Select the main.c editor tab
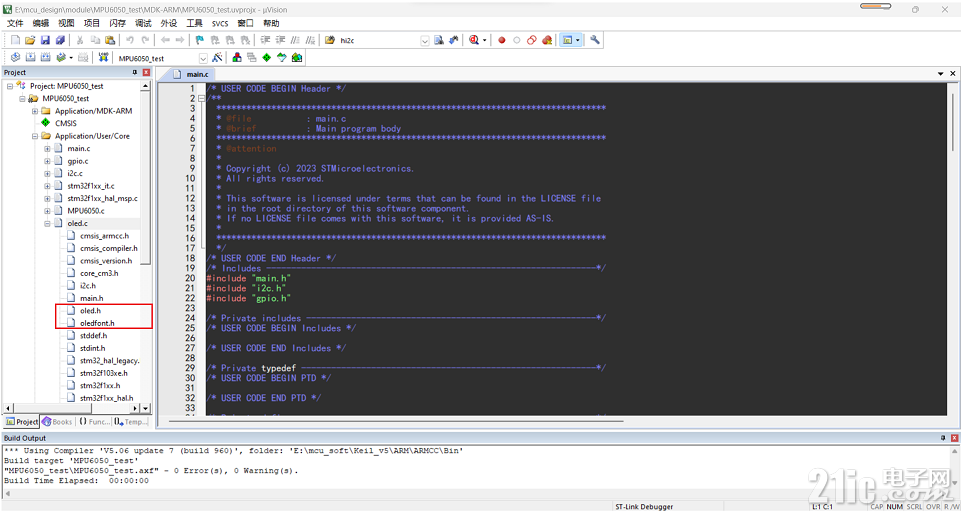Image resolution: width=962 pixels, height=511 pixels. tap(191, 74)
